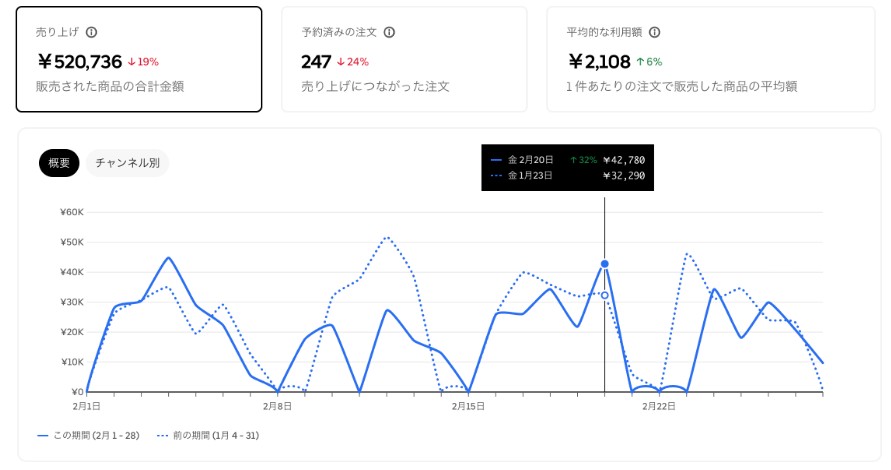Image resolution: width=891 pixels, height=470 pixels.
Task: Click the ¥60K y-axis label
Action: (x=72, y=212)
